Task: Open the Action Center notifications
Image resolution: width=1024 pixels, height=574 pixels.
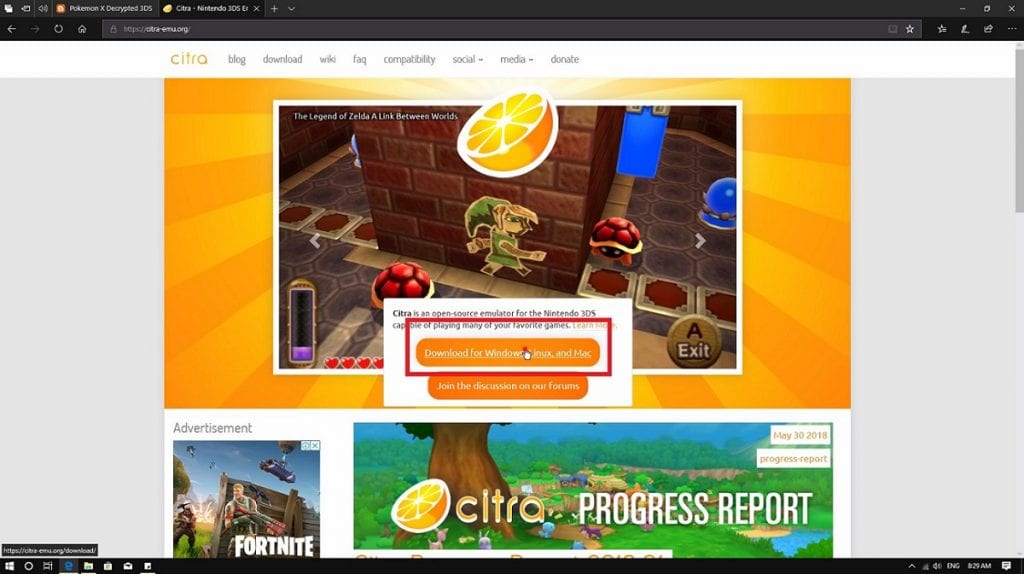Action: pos(1006,566)
